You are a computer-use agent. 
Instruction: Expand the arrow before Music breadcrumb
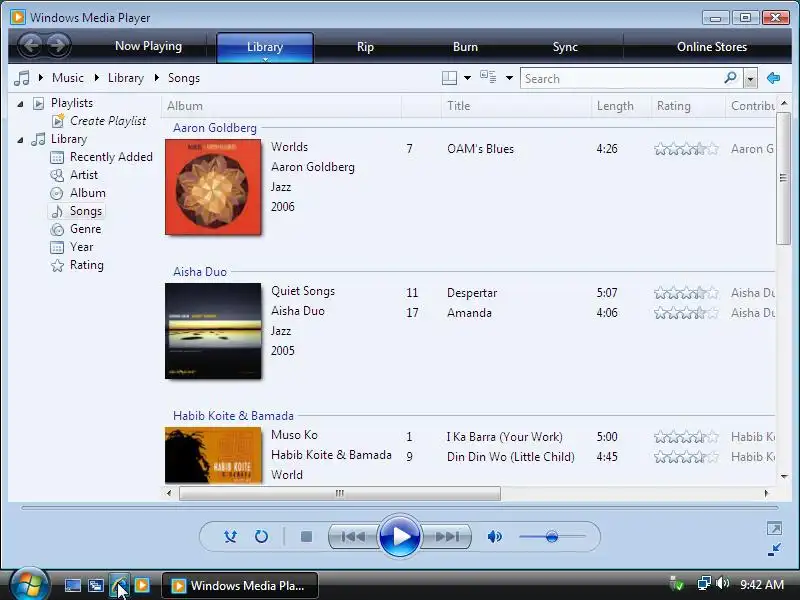tap(41, 78)
